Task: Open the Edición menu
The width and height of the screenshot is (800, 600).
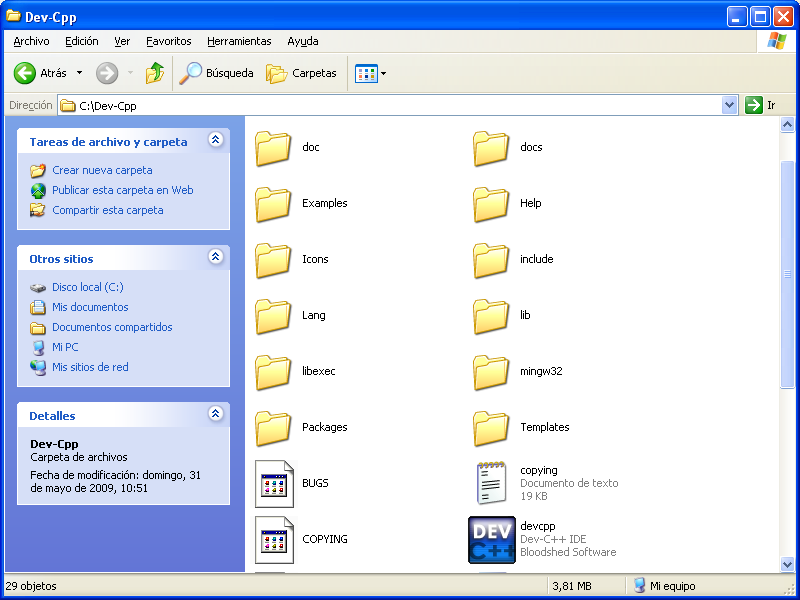Action: pos(82,41)
